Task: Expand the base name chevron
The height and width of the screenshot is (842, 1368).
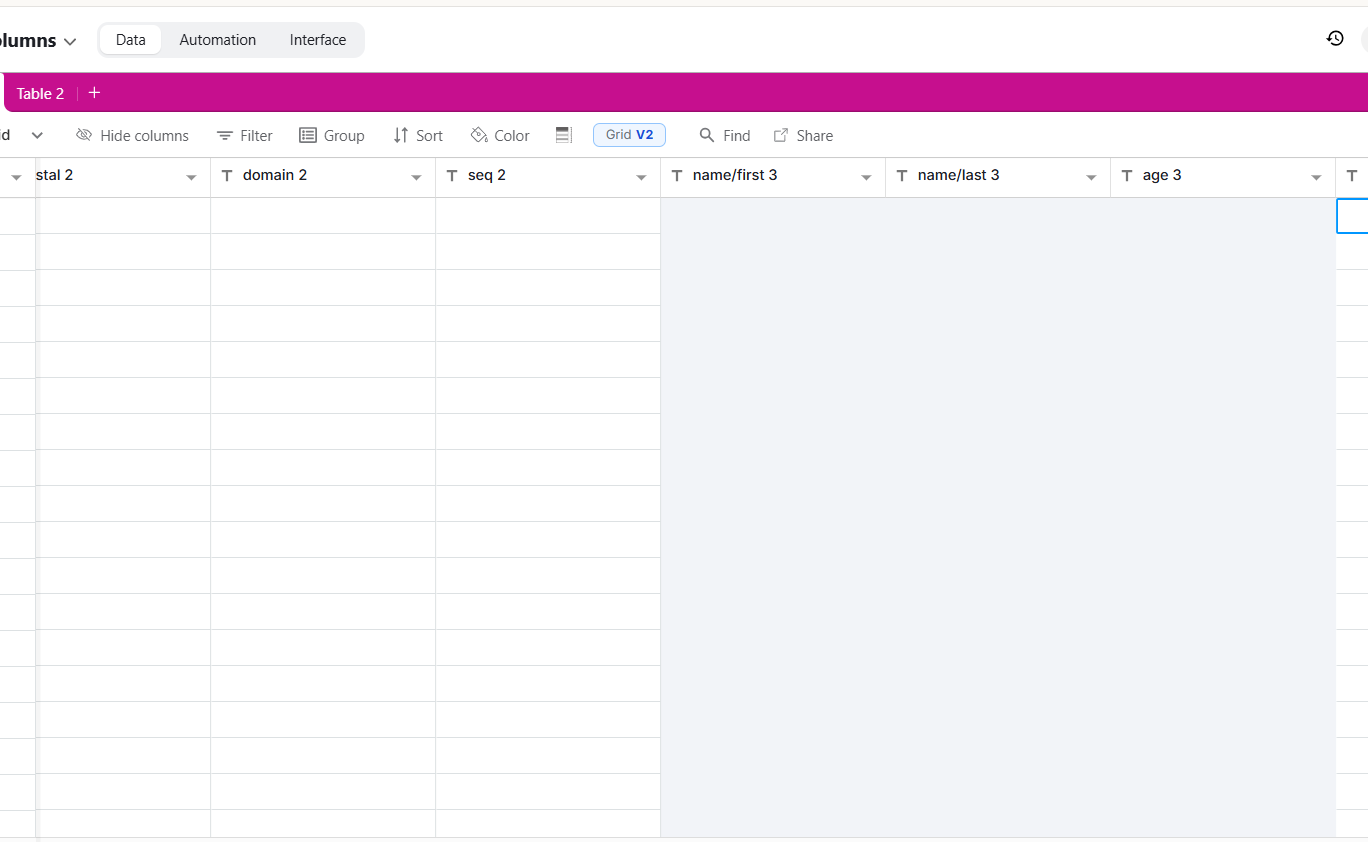Action: (70, 42)
